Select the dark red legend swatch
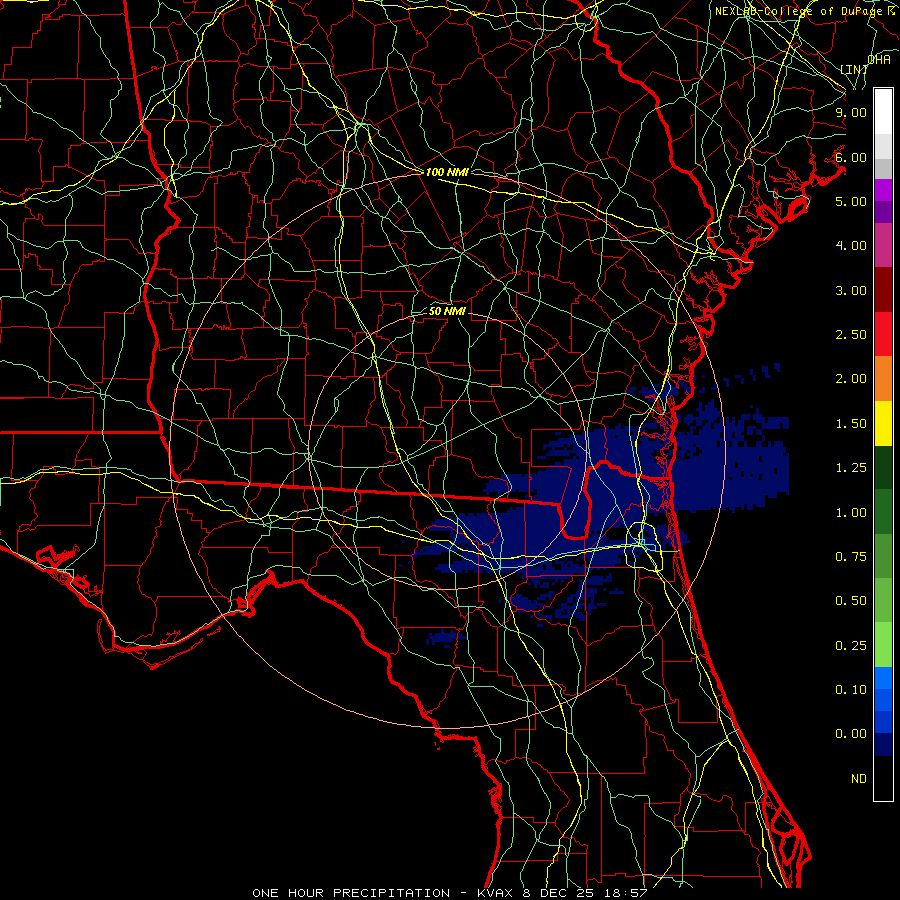Image resolution: width=900 pixels, height=900 pixels. (883, 290)
